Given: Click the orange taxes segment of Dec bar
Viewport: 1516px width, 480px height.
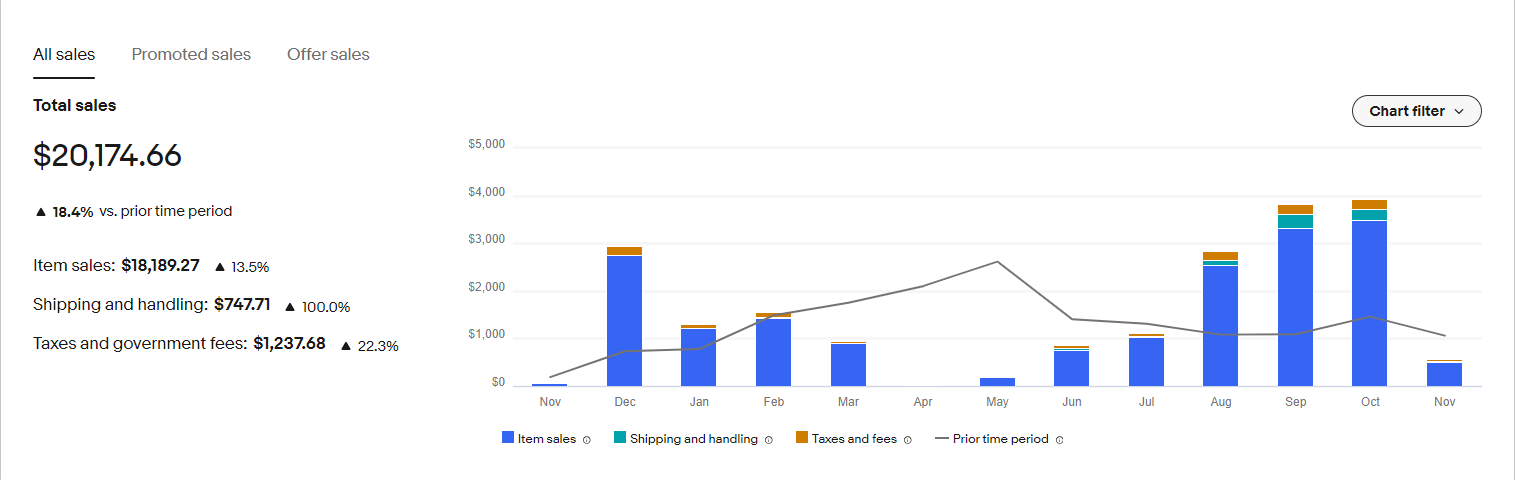Looking at the screenshot, I should click(624, 251).
